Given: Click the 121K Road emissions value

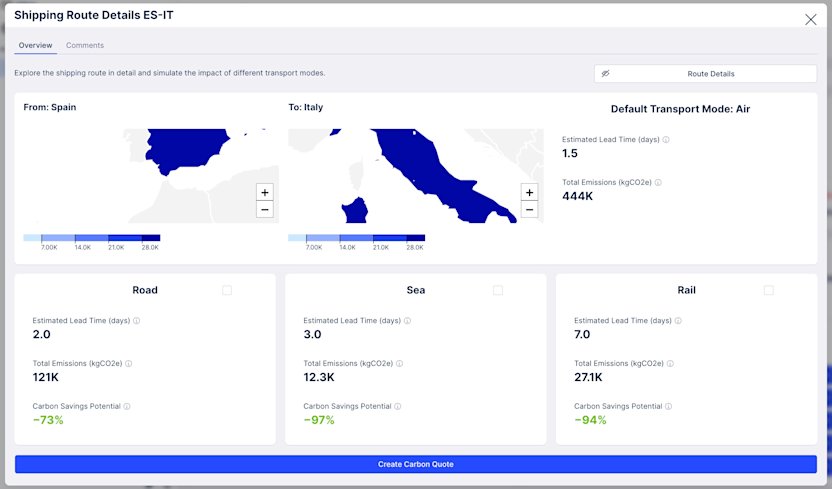Looking at the screenshot, I should [x=46, y=377].
